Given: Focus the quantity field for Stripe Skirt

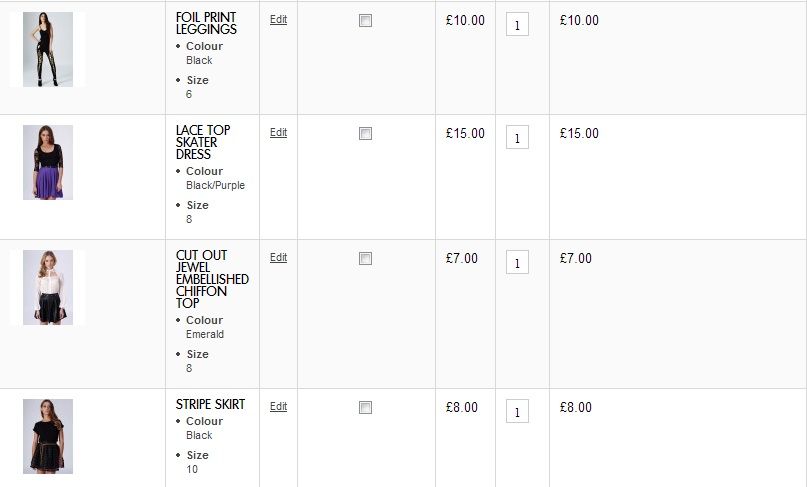Looking at the screenshot, I should [517, 413].
